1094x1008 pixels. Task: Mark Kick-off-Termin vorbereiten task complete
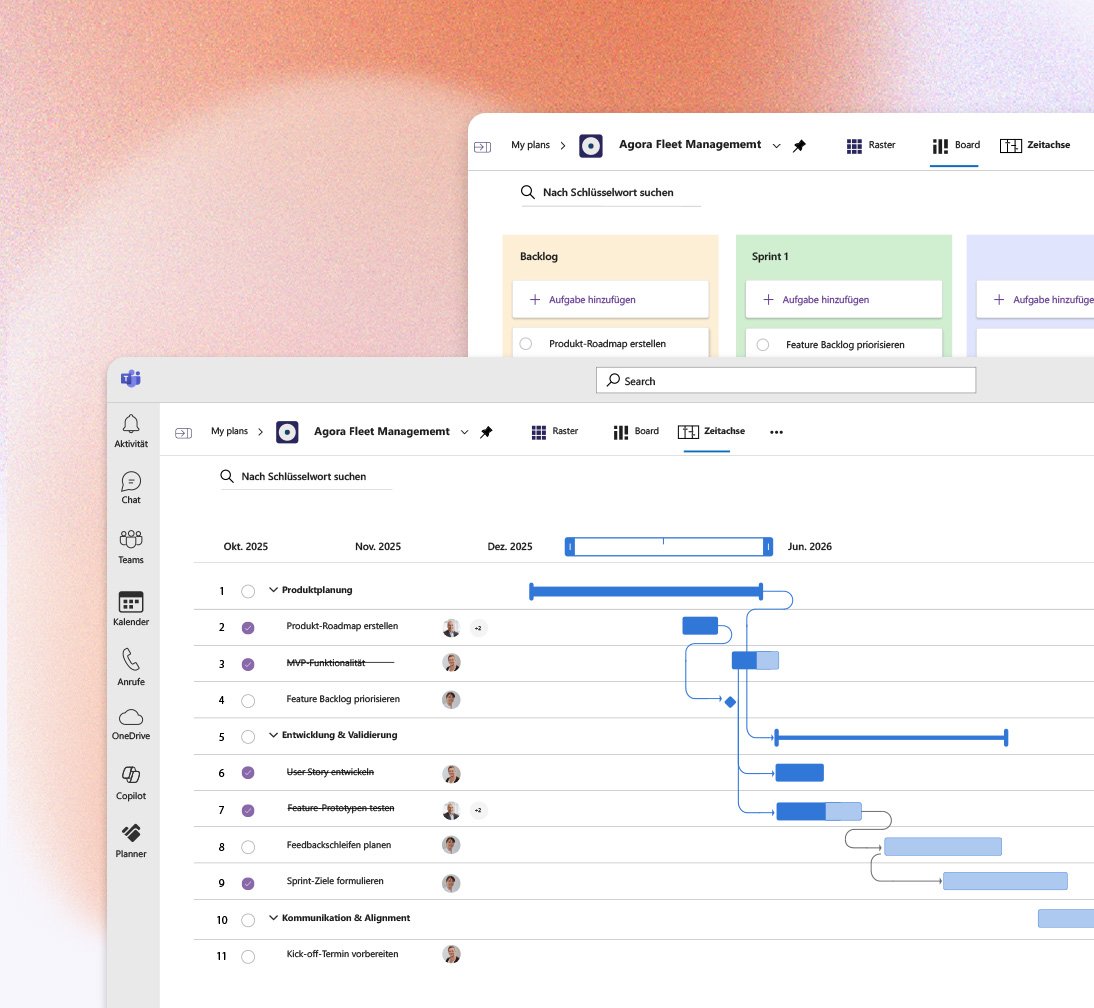tap(248, 955)
